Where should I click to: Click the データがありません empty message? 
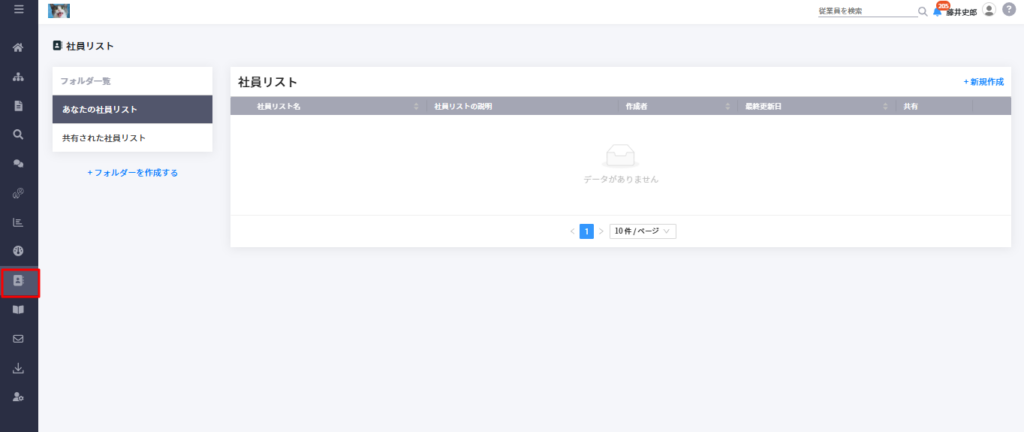pos(621,179)
